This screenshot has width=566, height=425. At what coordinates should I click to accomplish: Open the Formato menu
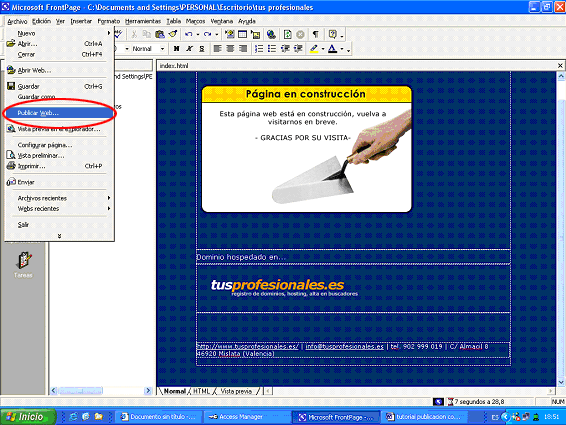[x=109, y=21]
